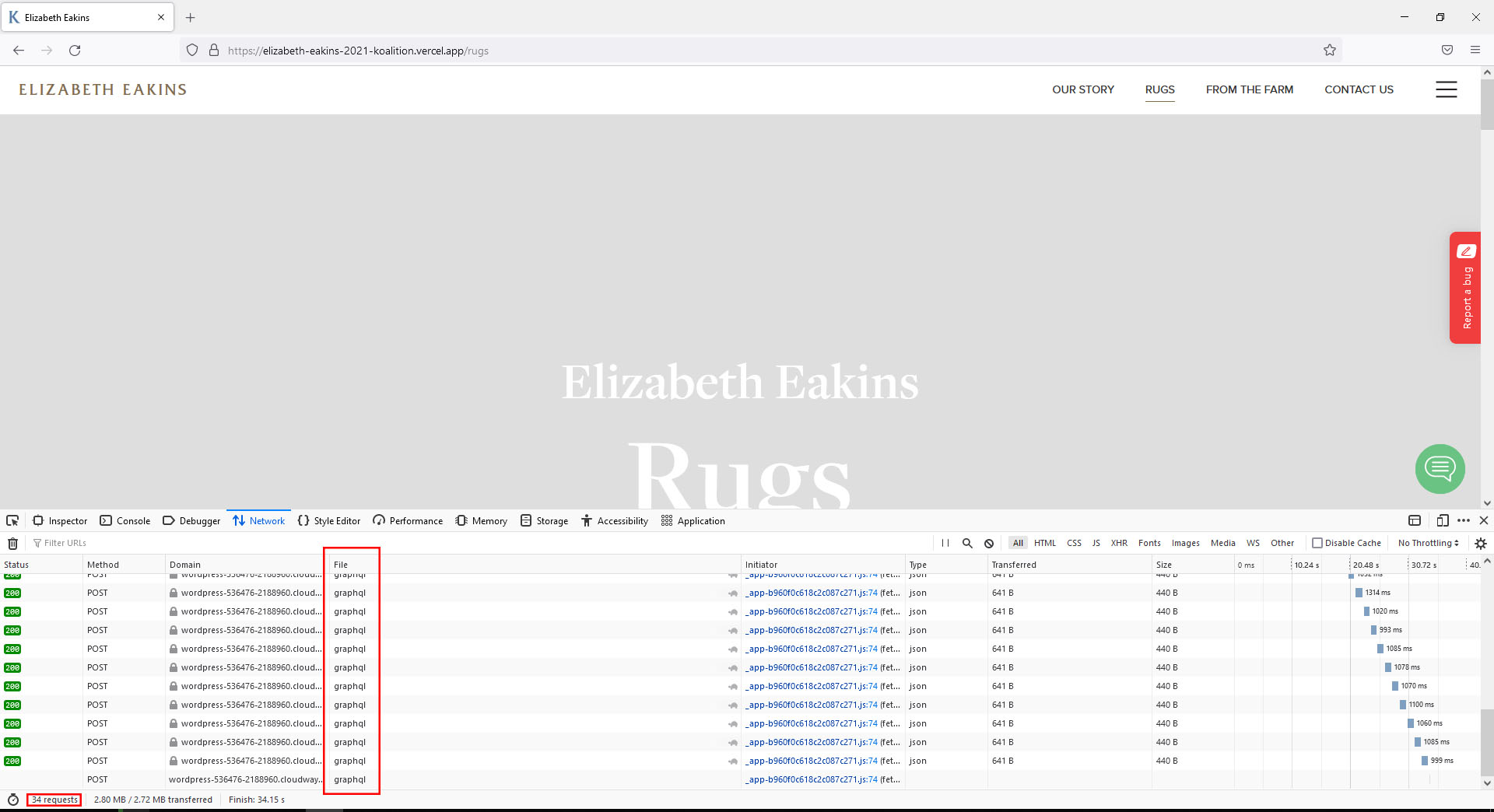Open the request blocking panel
This screenshot has height=812, width=1494.
tap(989, 543)
